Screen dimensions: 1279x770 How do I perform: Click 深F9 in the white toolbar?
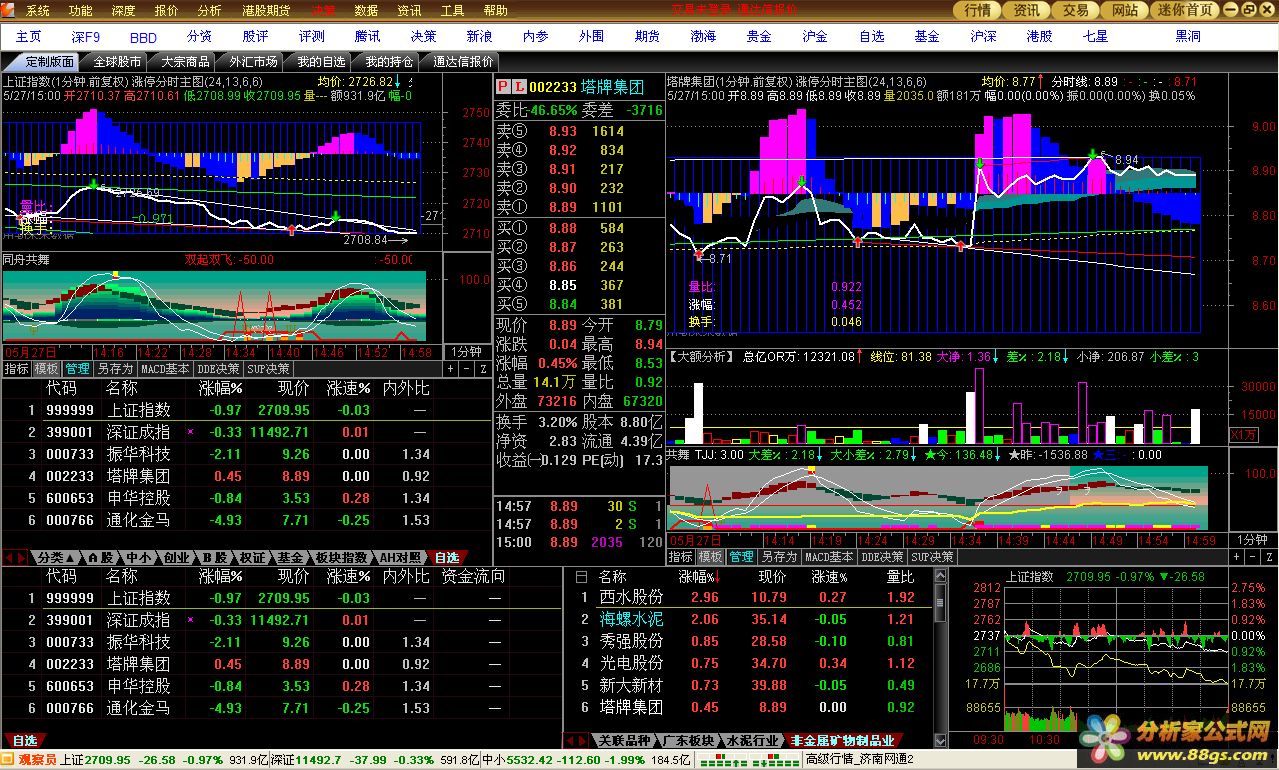pyautogui.click(x=86, y=36)
